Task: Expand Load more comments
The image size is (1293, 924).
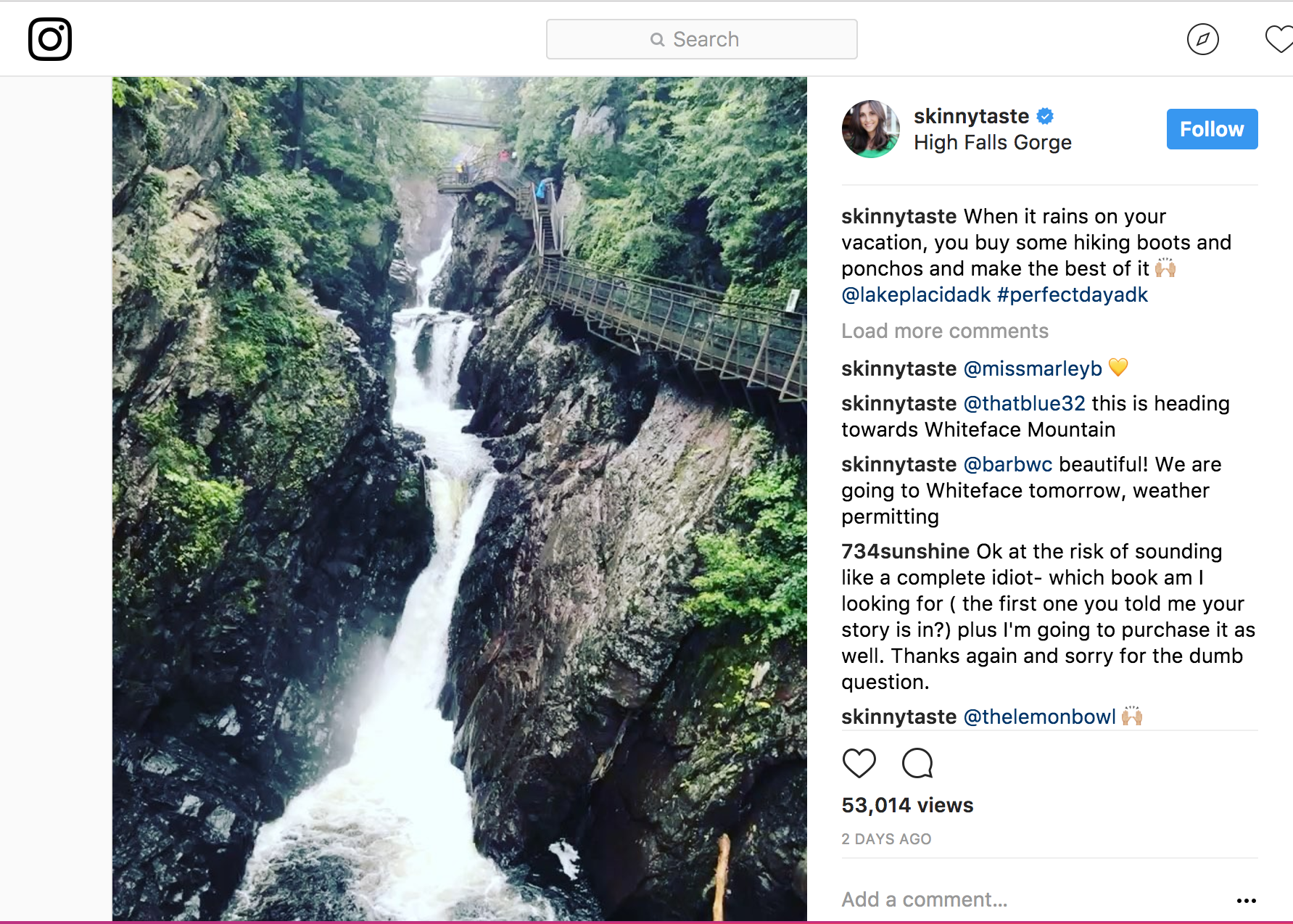Action: (944, 331)
